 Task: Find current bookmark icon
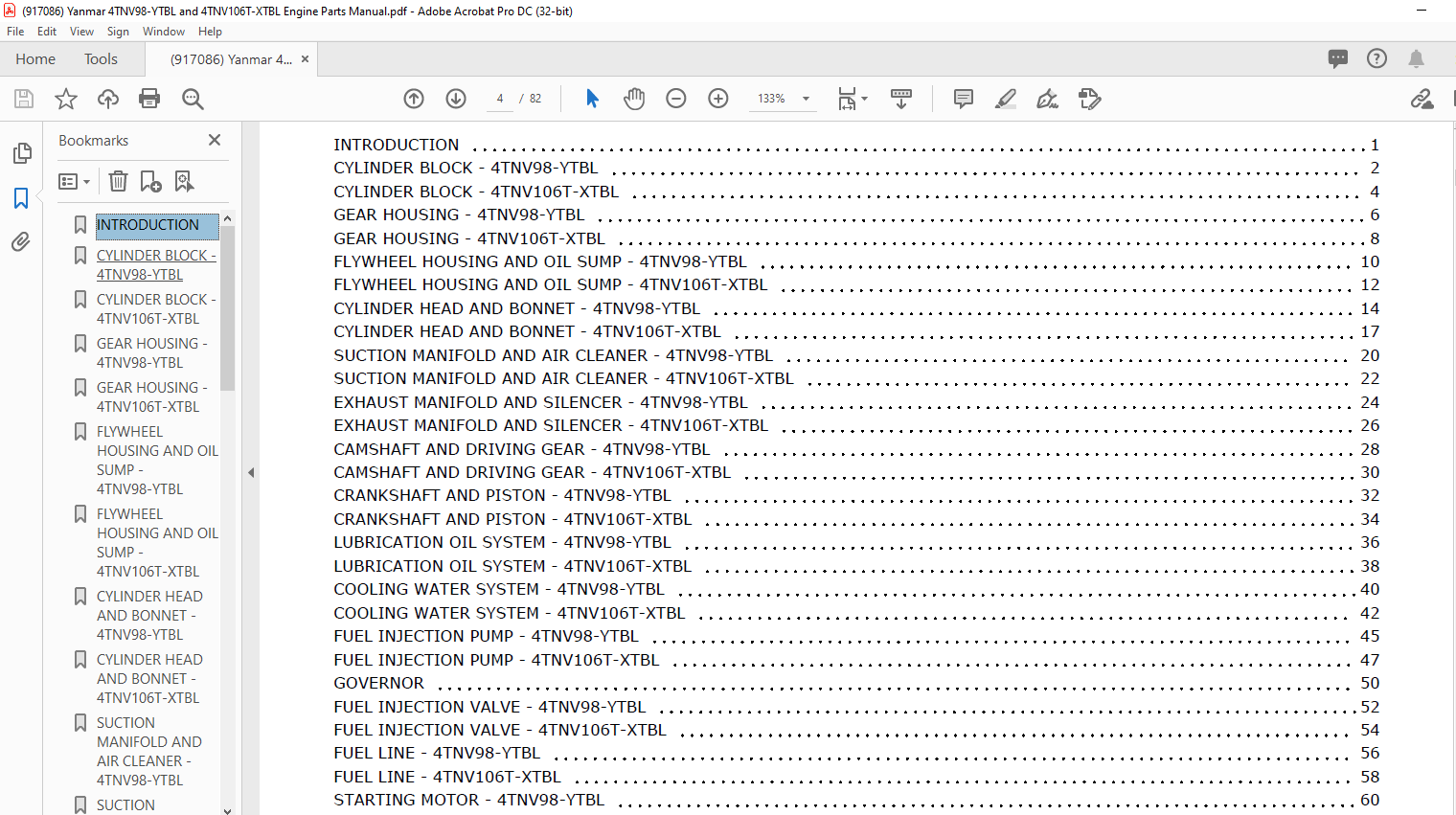click(184, 181)
